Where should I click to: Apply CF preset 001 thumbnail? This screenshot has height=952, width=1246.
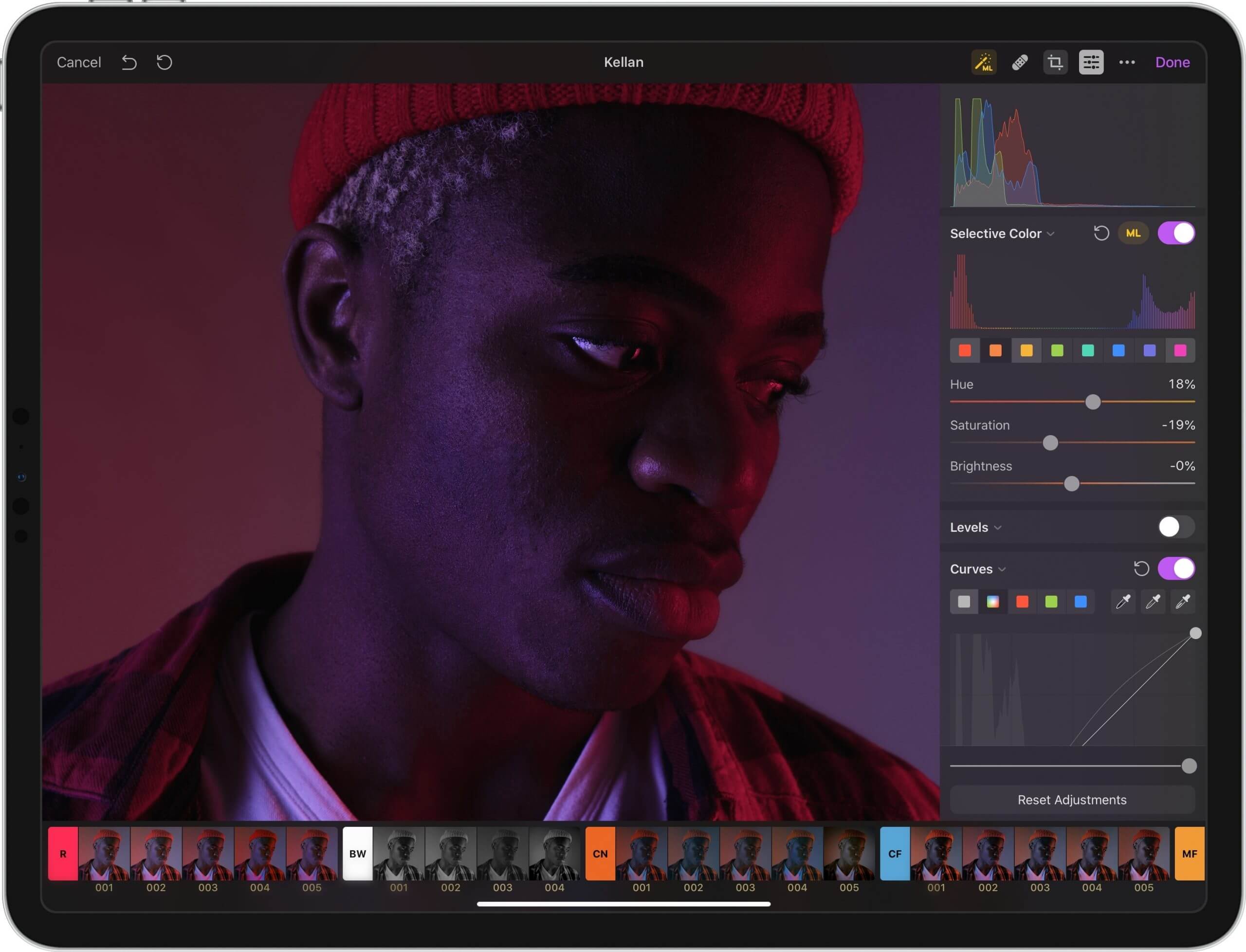click(x=936, y=853)
